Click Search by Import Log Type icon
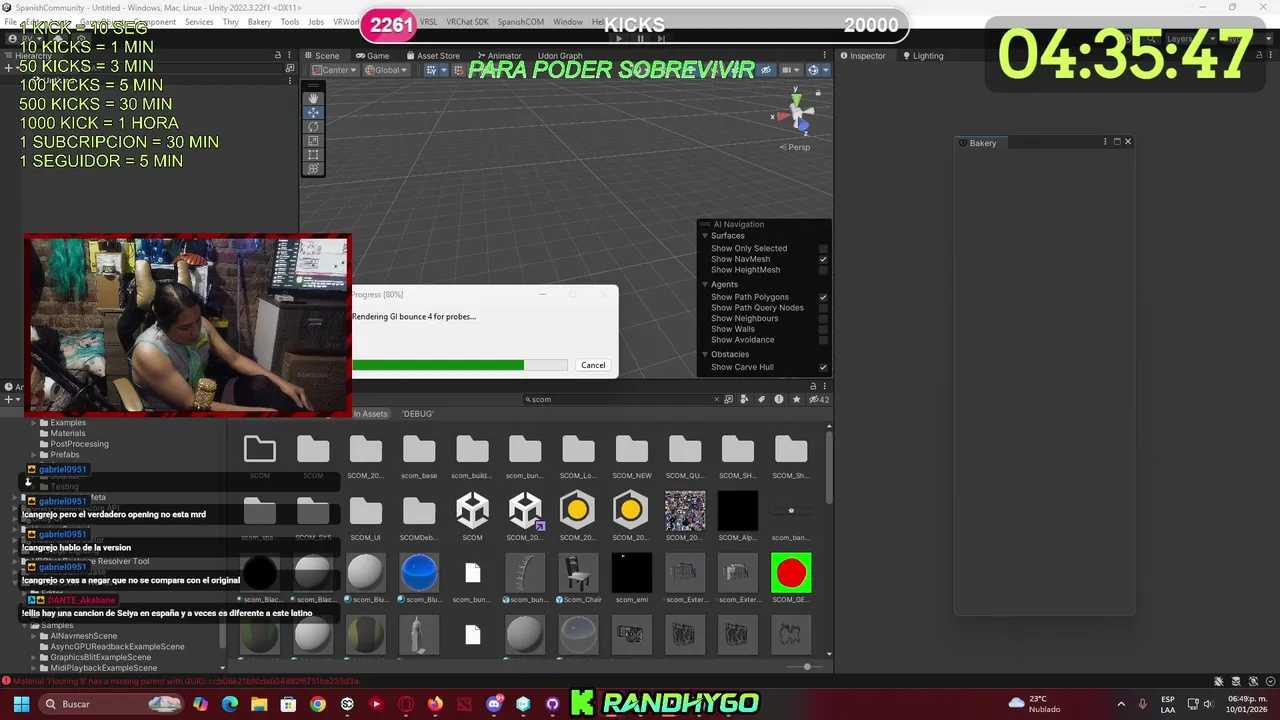The image size is (1280, 720). [x=779, y=399]
